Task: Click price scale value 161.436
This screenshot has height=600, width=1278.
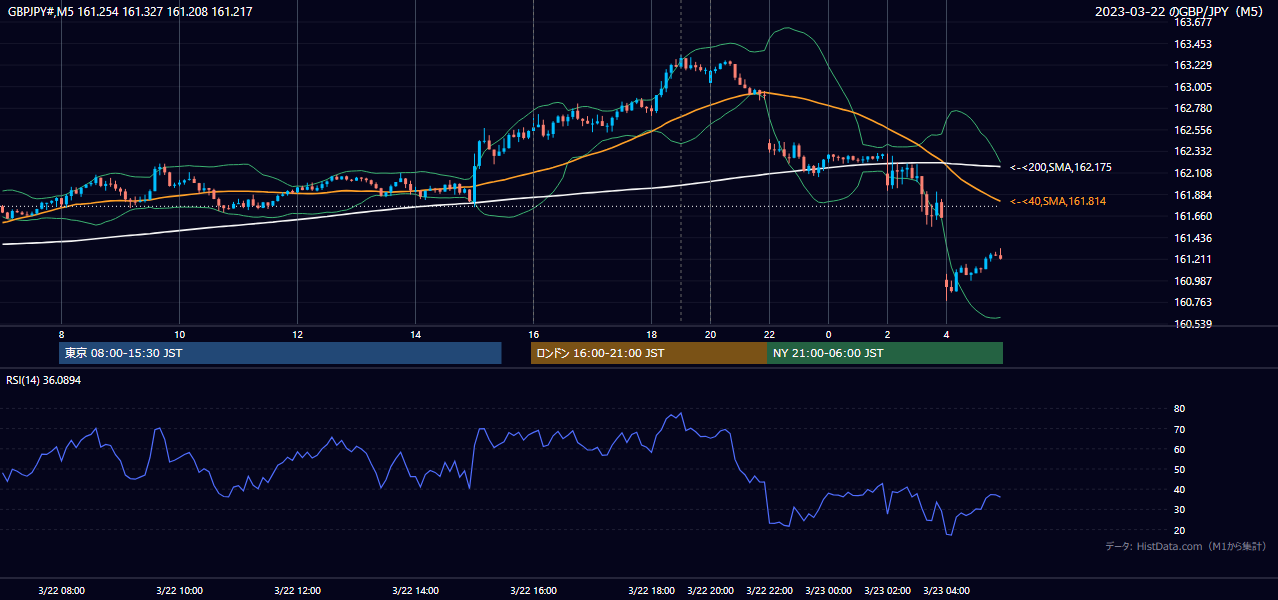Action: pos(1192,238)
